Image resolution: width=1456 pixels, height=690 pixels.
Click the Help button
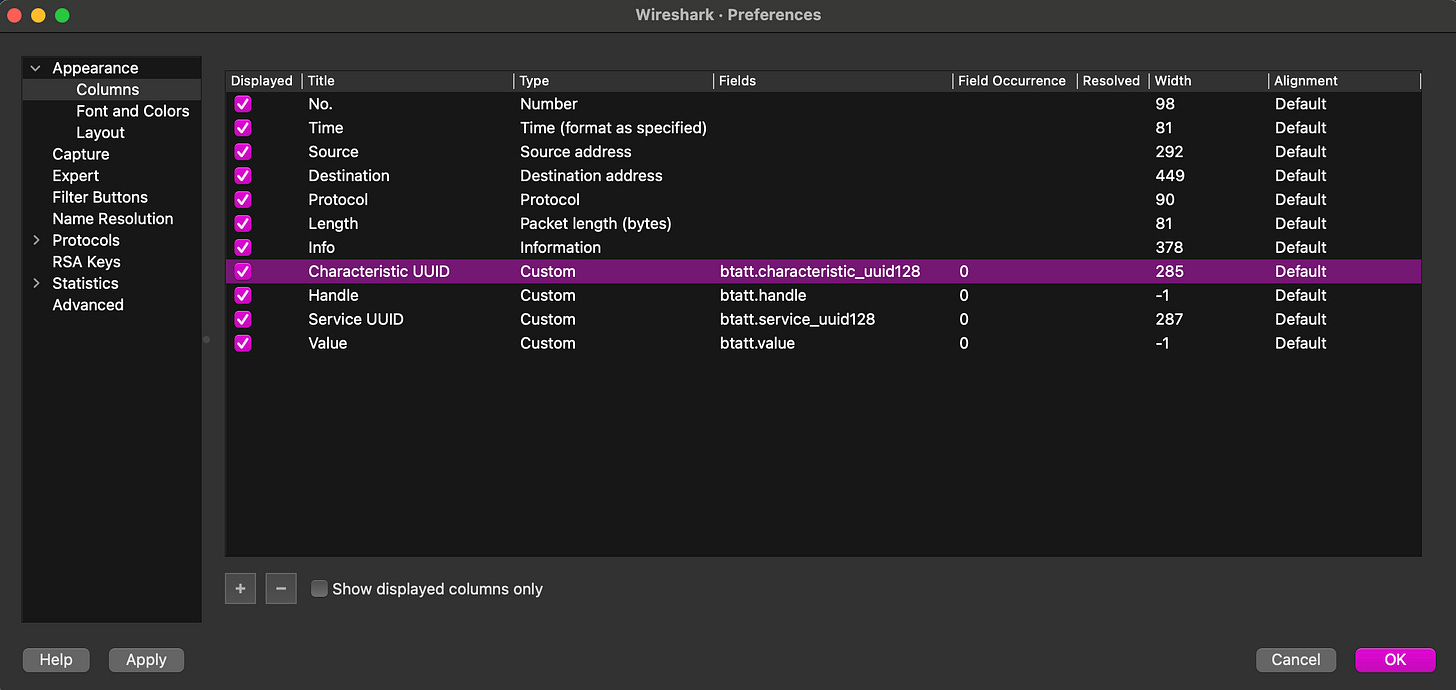[x=56, y=660]
